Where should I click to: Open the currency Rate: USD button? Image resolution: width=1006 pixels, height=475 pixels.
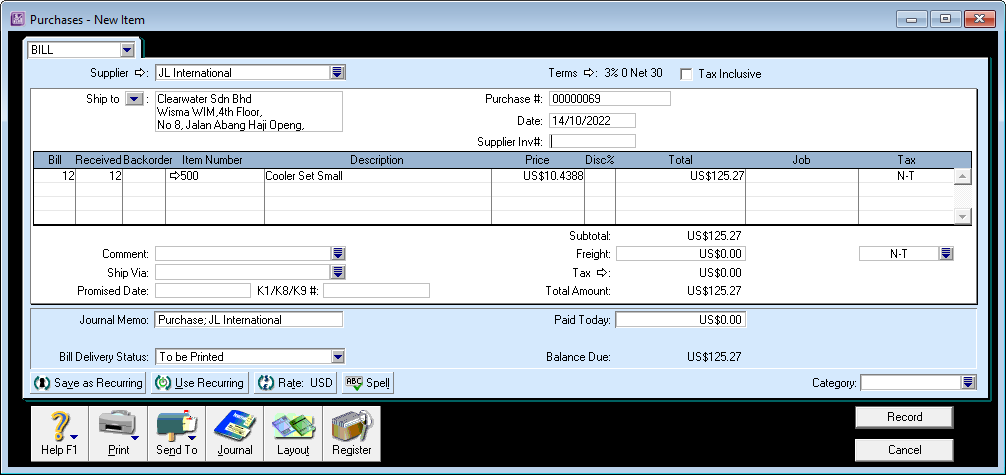295,382
